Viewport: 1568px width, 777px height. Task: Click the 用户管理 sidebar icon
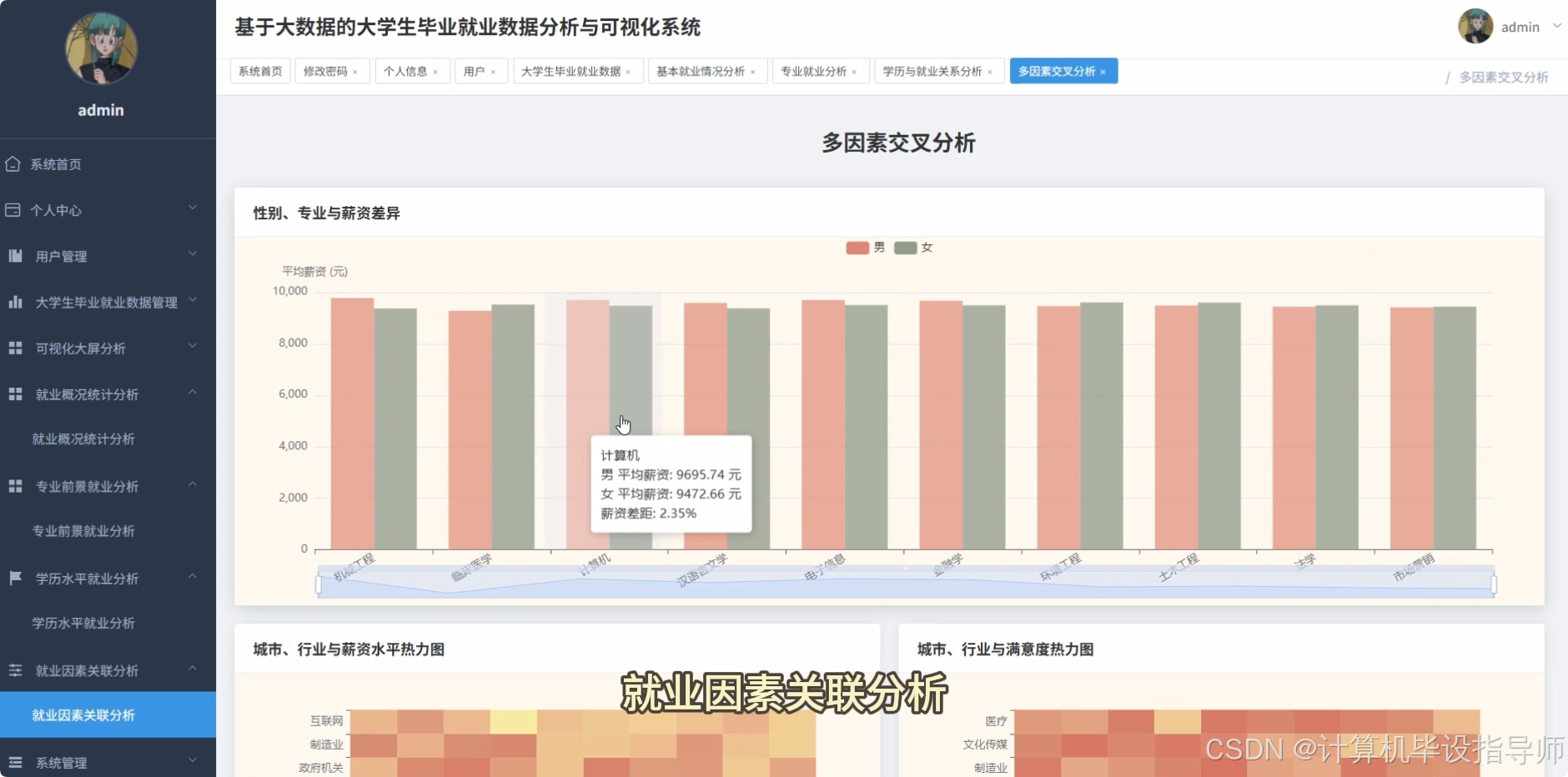click(14, 256)
